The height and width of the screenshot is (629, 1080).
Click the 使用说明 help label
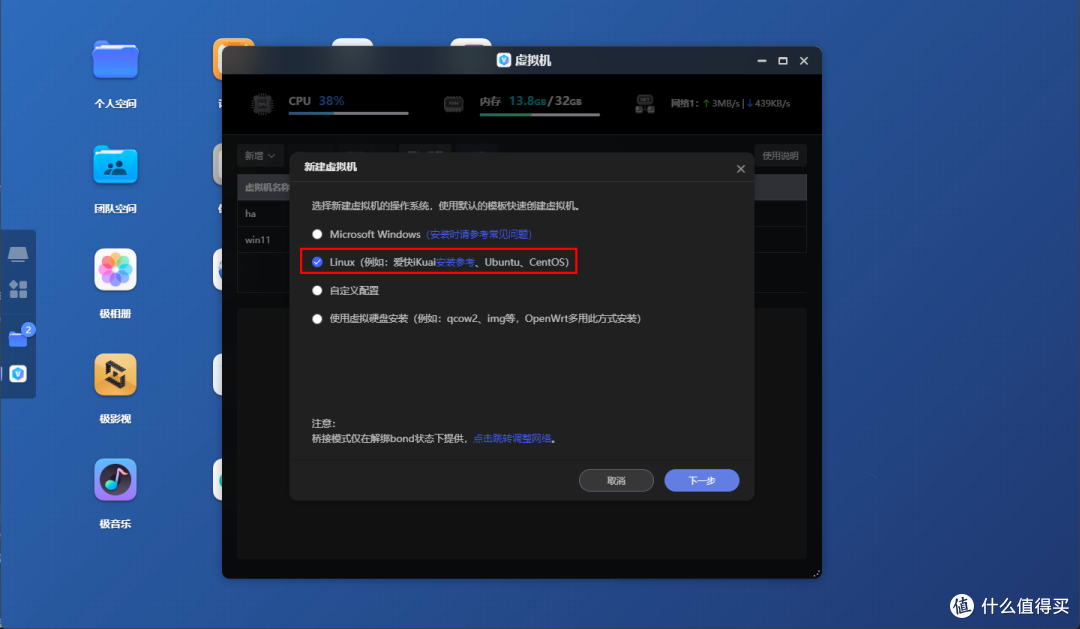coord(781,155)
